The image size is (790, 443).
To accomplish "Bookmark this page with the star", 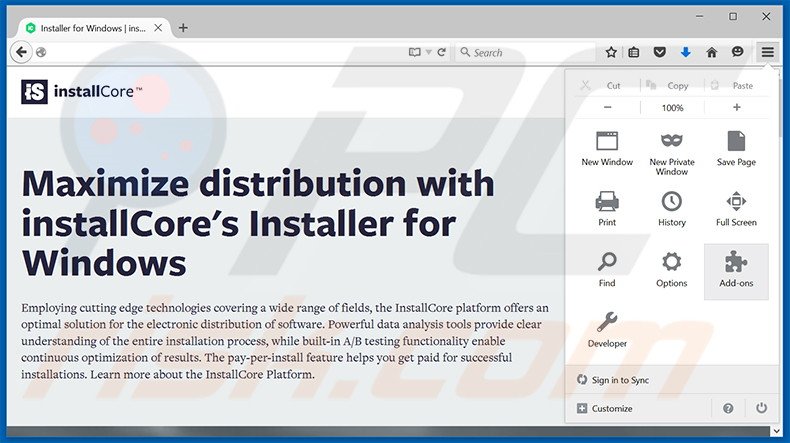I will 611,52.
